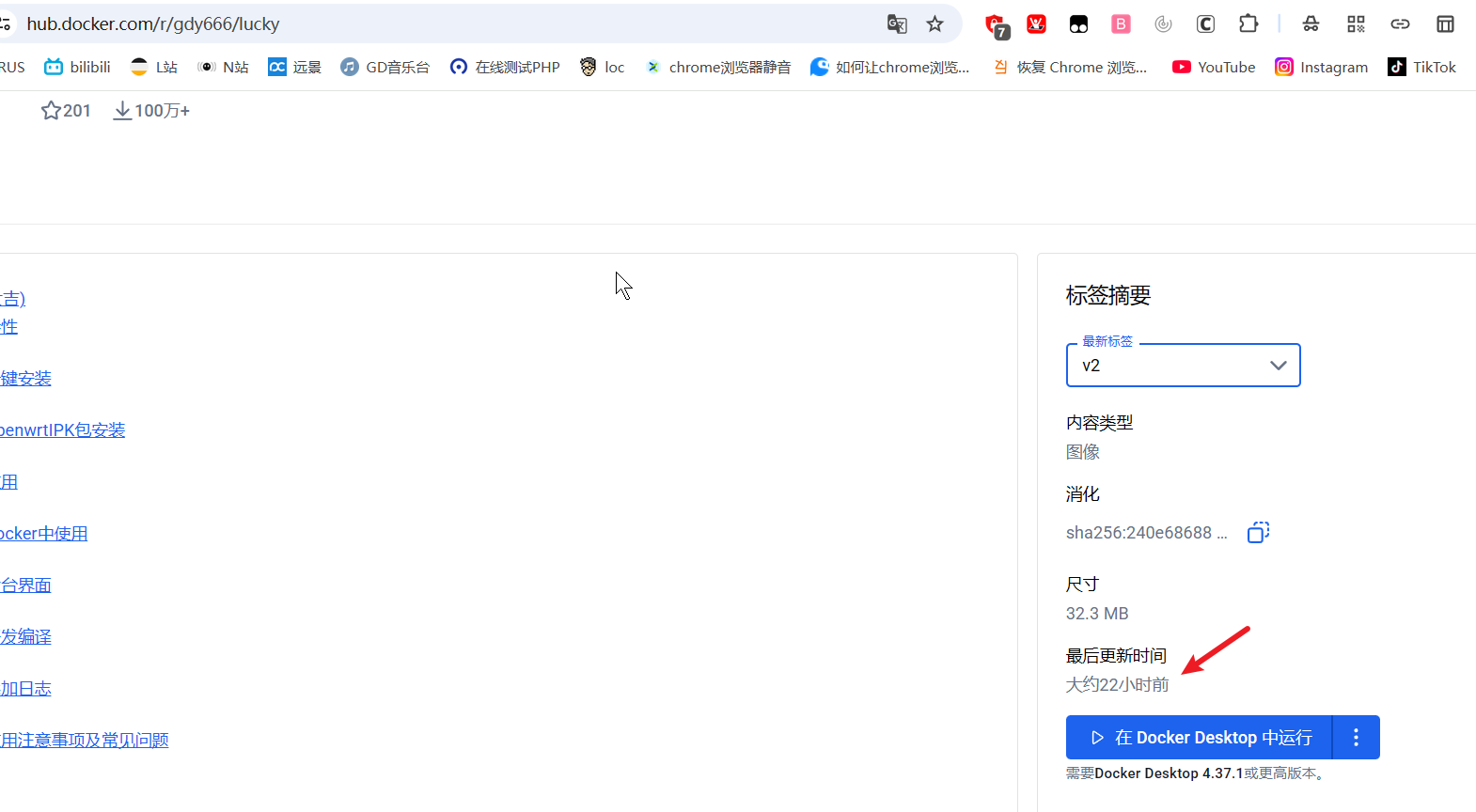This screenshot has height=812, width=1476.
Task: Open the 发编译 link
Action: [x=25, y=637]
